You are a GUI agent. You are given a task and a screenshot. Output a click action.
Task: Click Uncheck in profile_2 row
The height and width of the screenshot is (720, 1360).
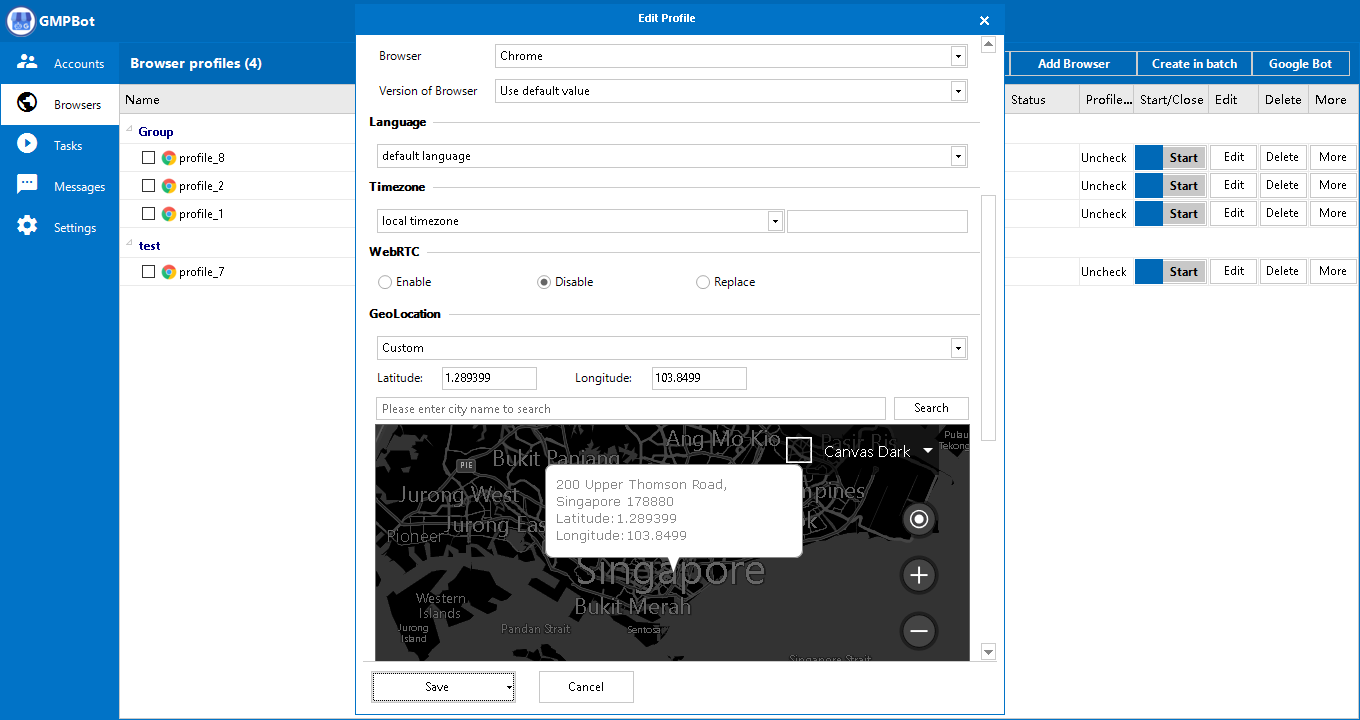1104,186
